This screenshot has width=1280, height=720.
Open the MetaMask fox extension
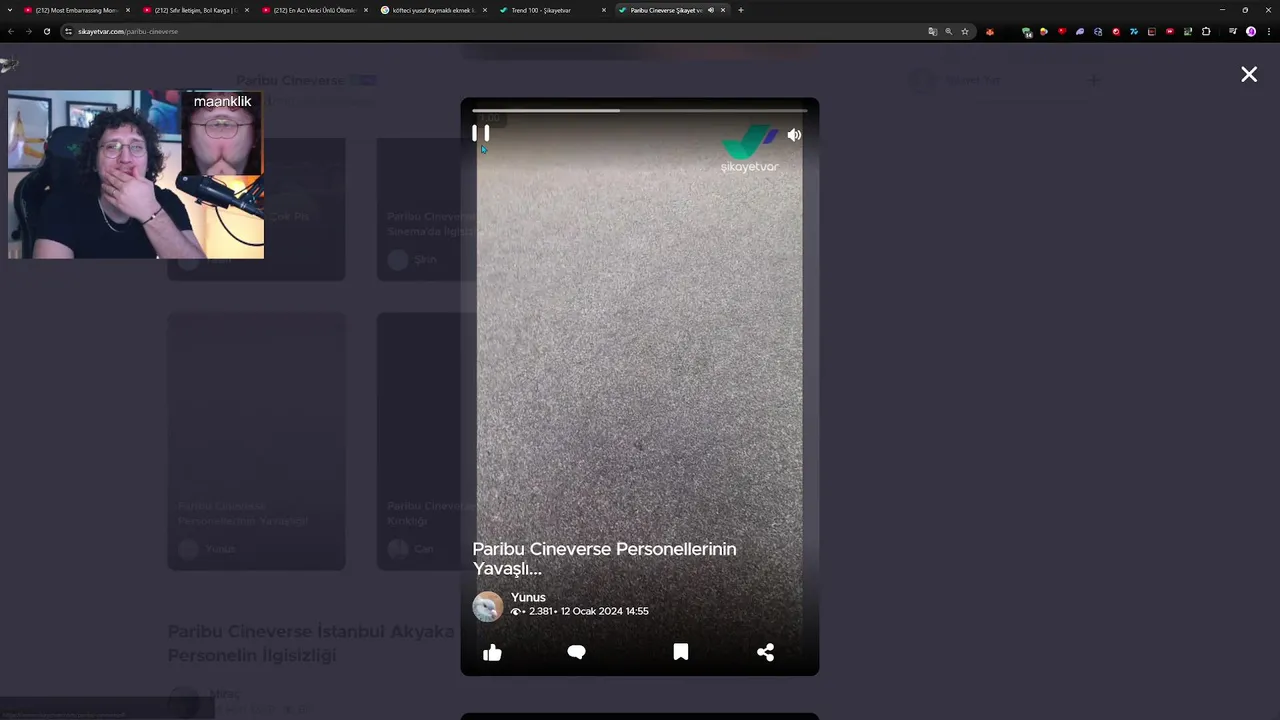tap(990, 31)
